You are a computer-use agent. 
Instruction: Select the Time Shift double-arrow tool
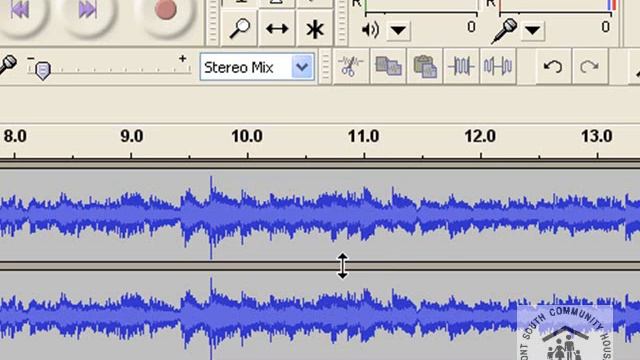(x=277, y=29)
